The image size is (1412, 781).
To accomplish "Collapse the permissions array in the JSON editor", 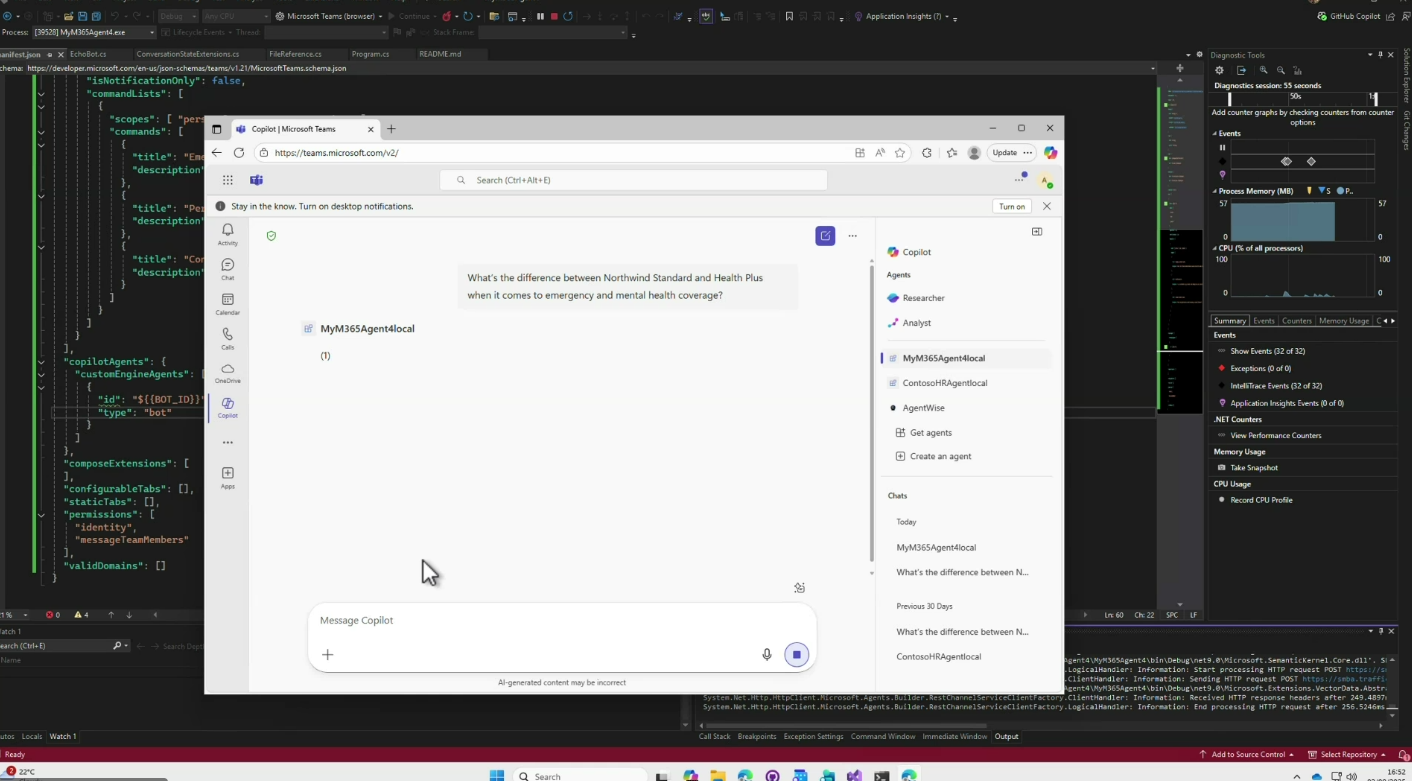I will click(x=41, y=514).
